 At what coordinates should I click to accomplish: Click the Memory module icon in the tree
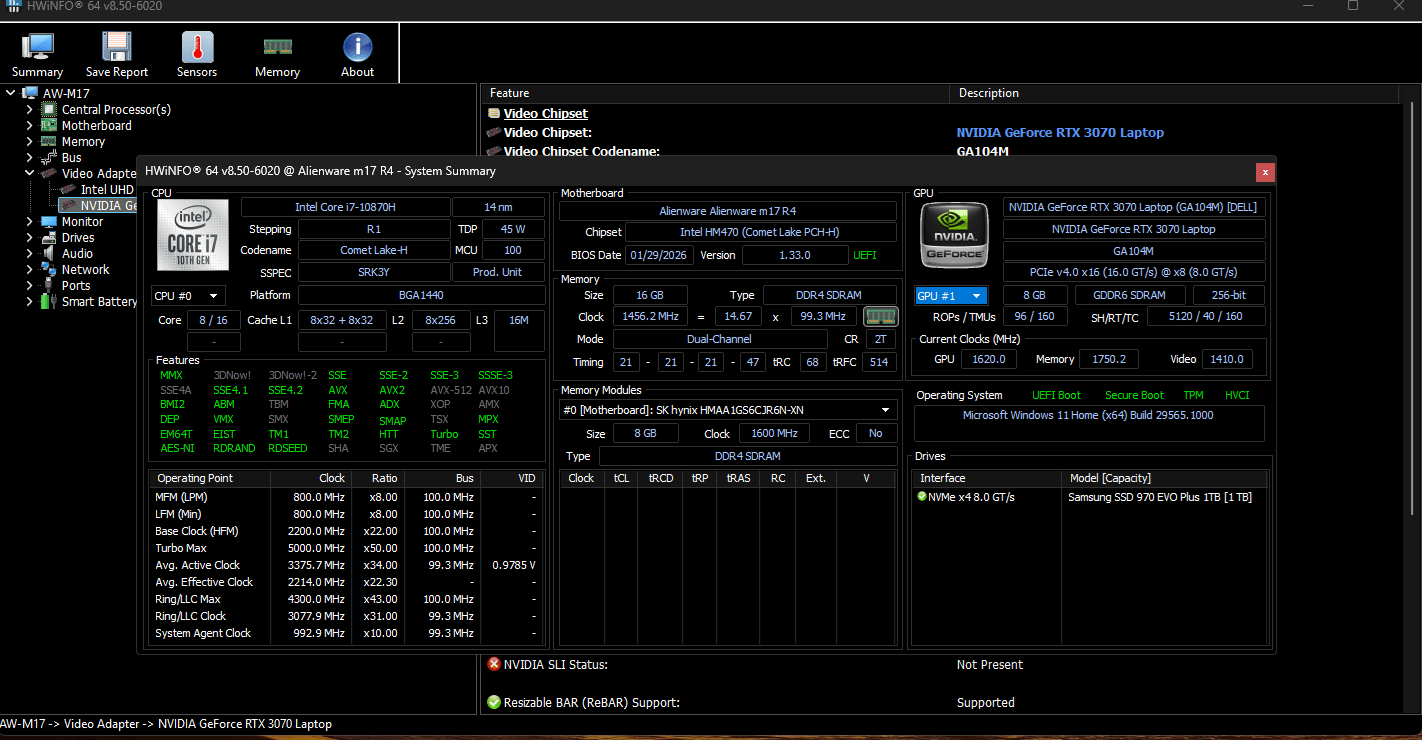[48, 142]
